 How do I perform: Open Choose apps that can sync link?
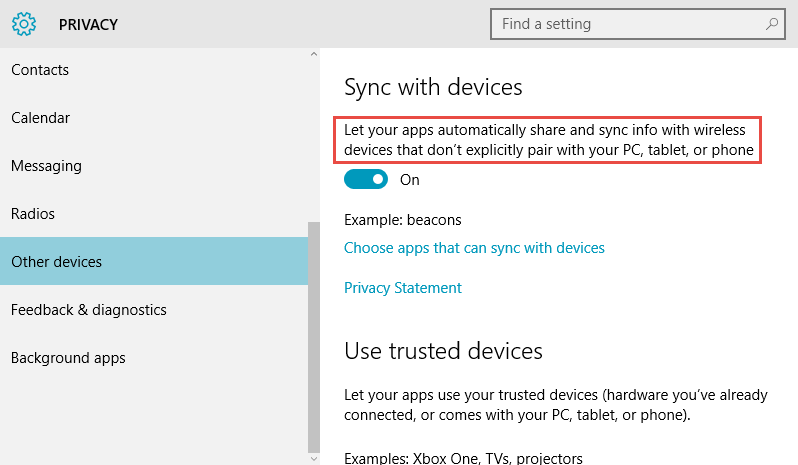click(x=474, y=248)
